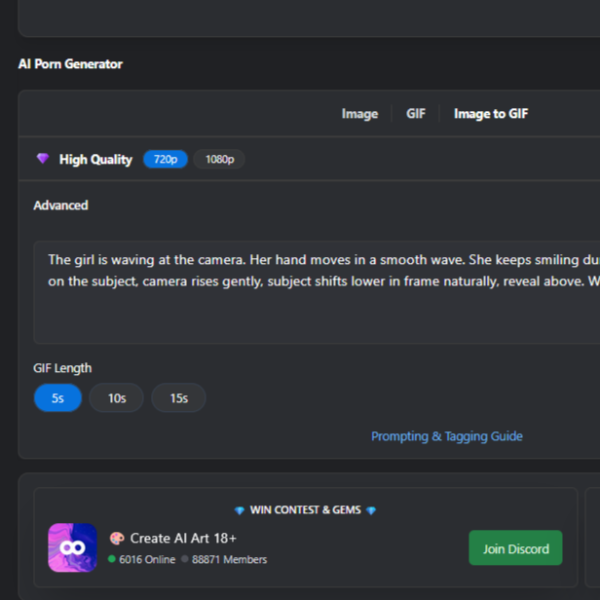Switch to the Image tab
Screen dimensions: 600x600
pos(360,114)
